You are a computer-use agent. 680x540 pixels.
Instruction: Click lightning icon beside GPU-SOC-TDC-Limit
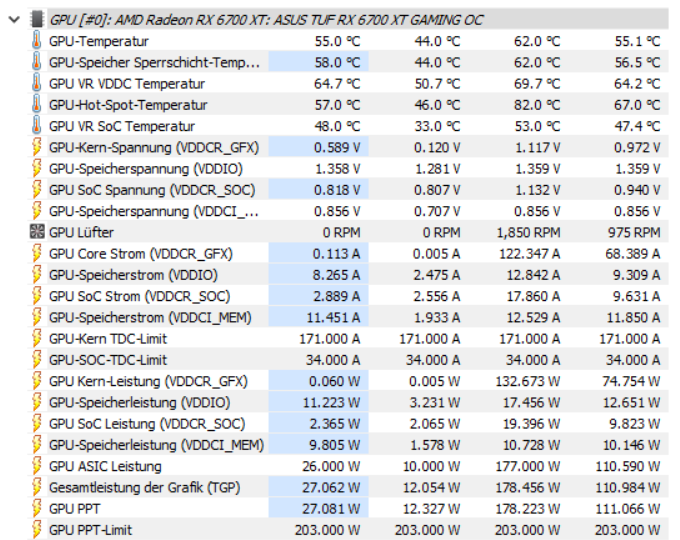click(37, 360)
